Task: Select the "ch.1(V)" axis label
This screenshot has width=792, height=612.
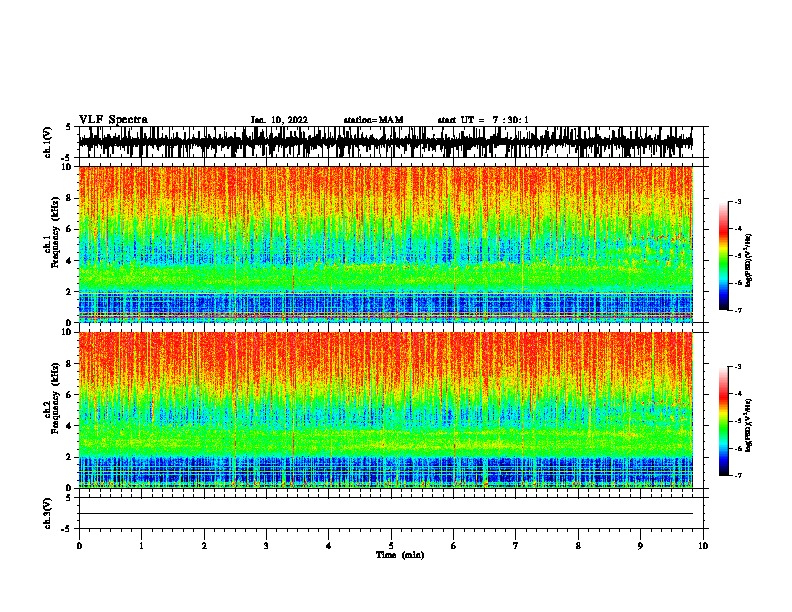Action: [x=48, y=142]
